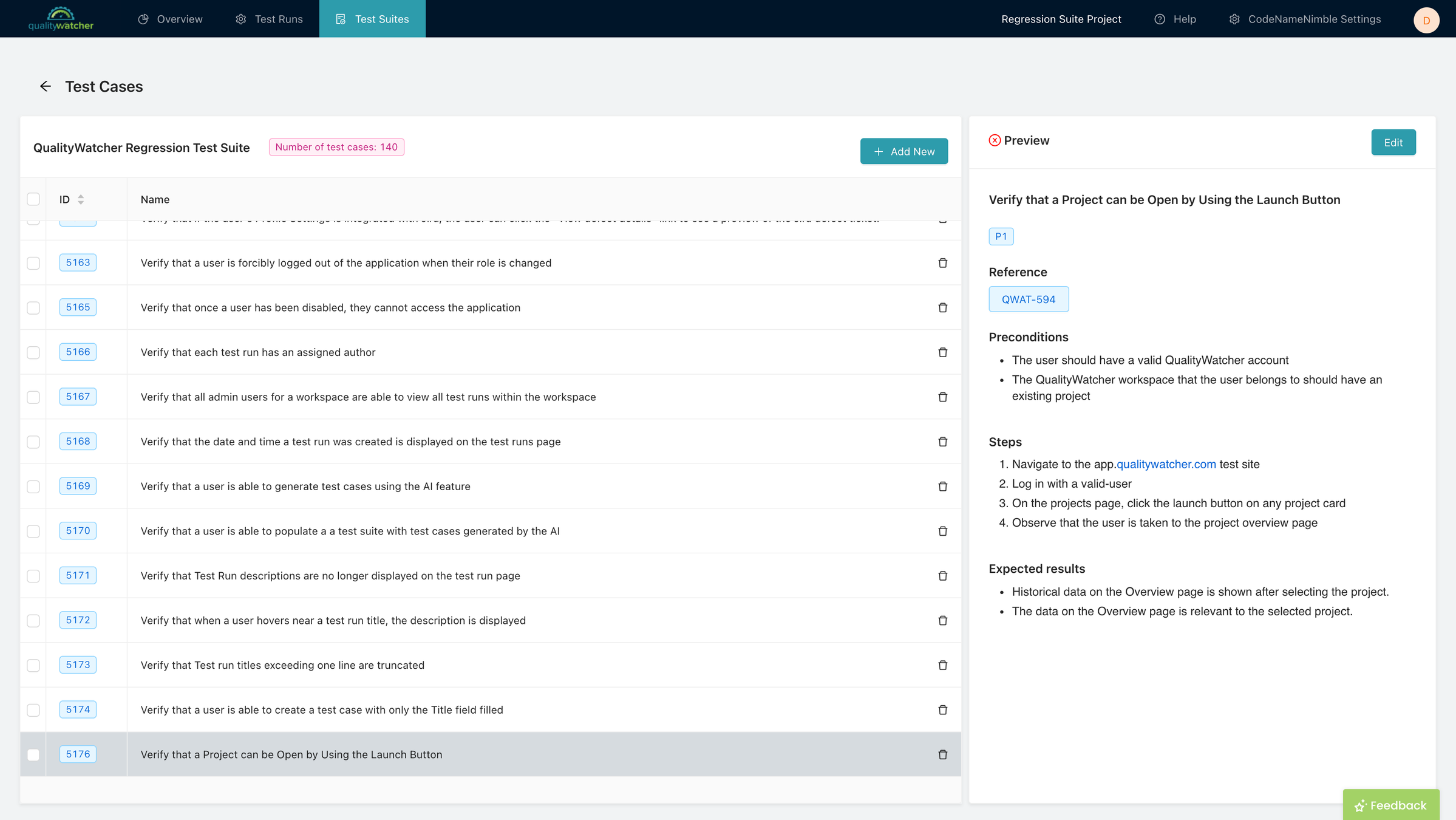Click the qualitywatcher.com hyperlink in steps
Viewport: 1456px width, 820px height.
tap(1165, 464)
